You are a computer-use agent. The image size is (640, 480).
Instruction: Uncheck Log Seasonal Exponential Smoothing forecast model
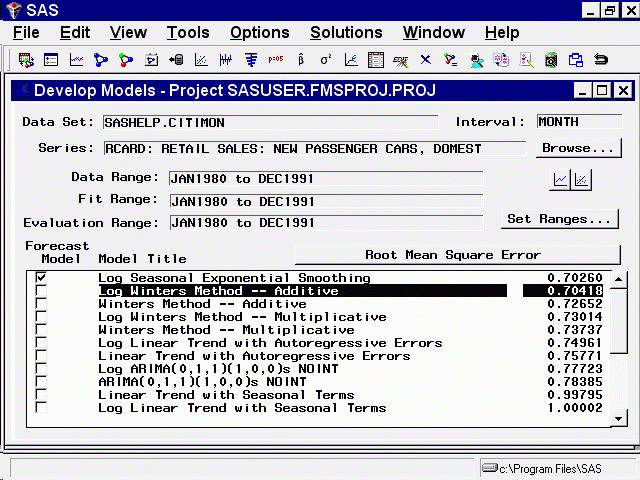point(41,278)
